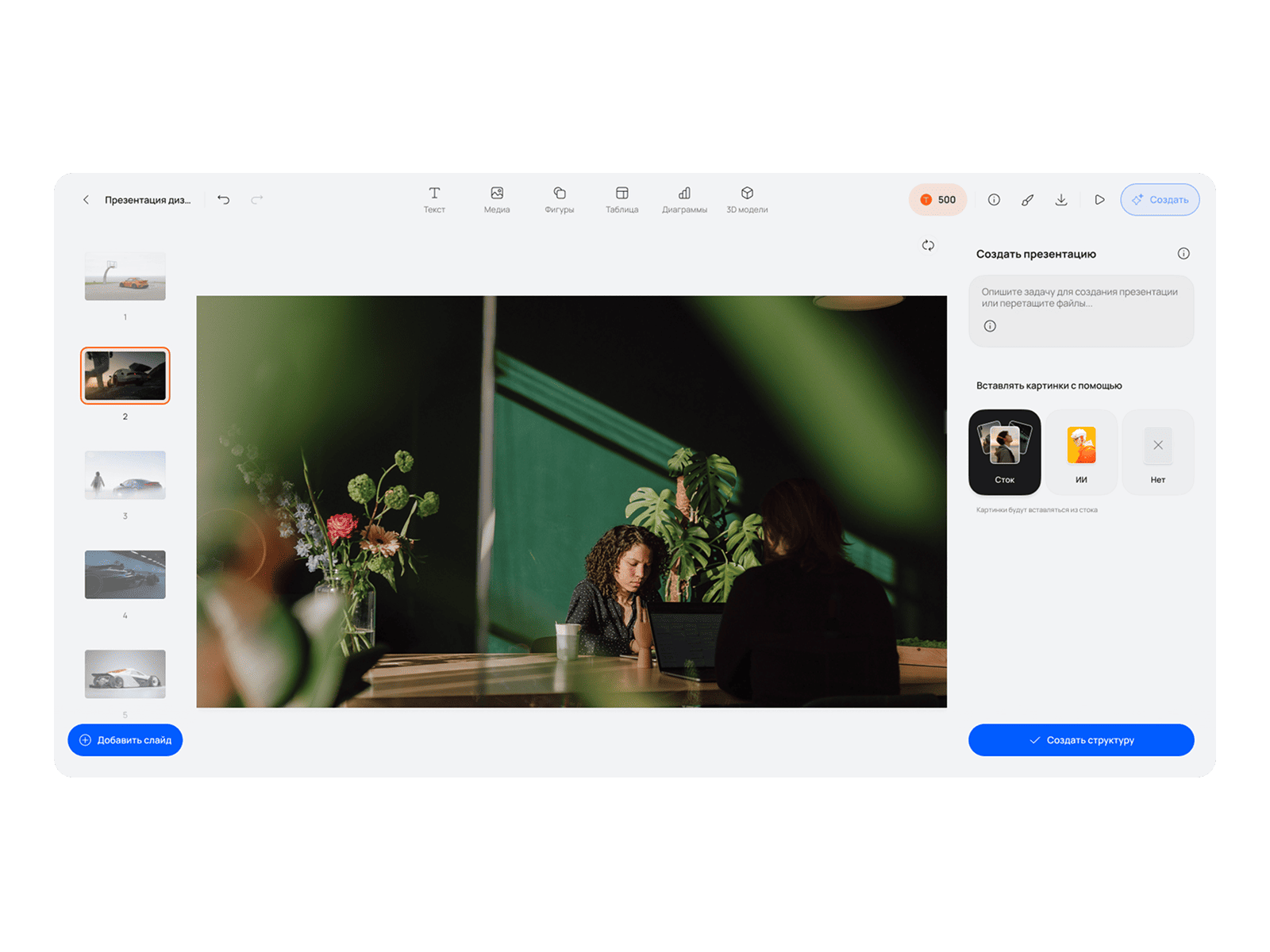Viewport: 1270px width, 952px height.
Task: Click the presentation description input field
Action: point(1080,298)
